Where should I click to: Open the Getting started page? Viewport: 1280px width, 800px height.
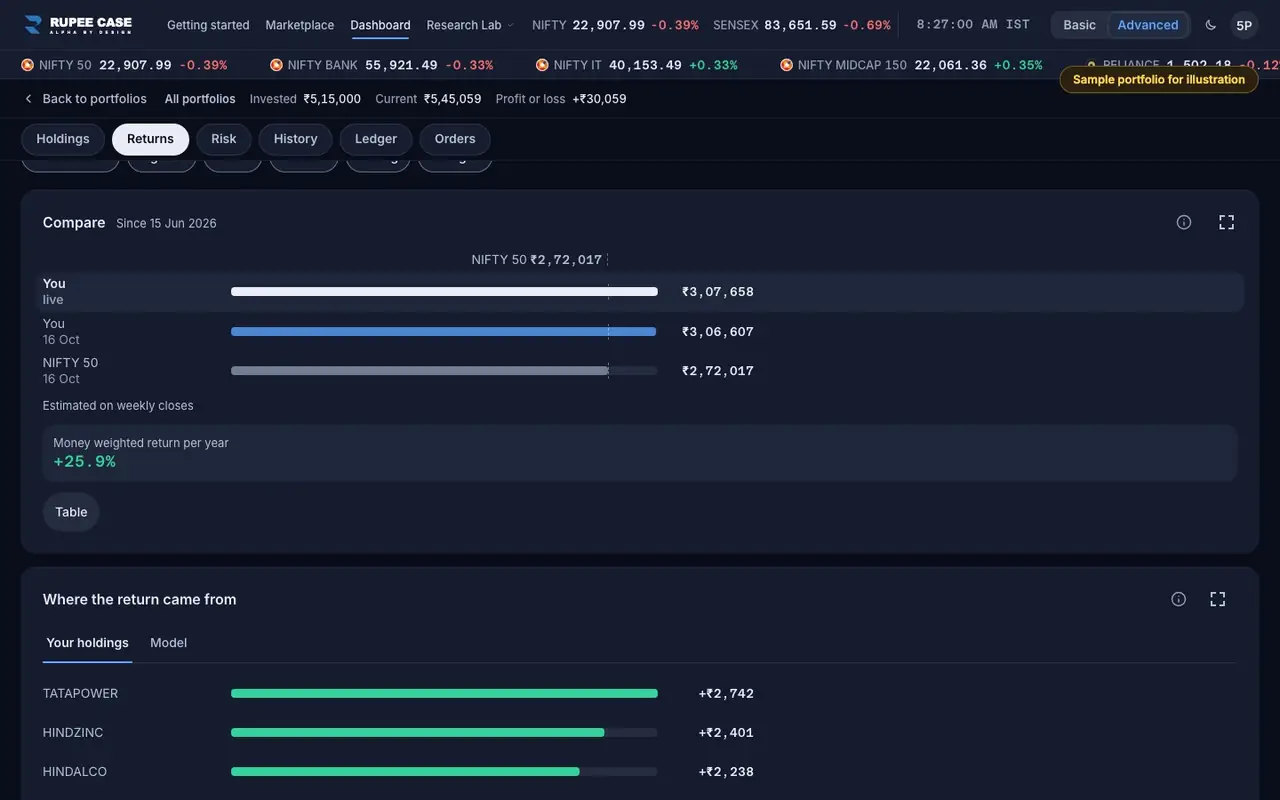(208, 25)
